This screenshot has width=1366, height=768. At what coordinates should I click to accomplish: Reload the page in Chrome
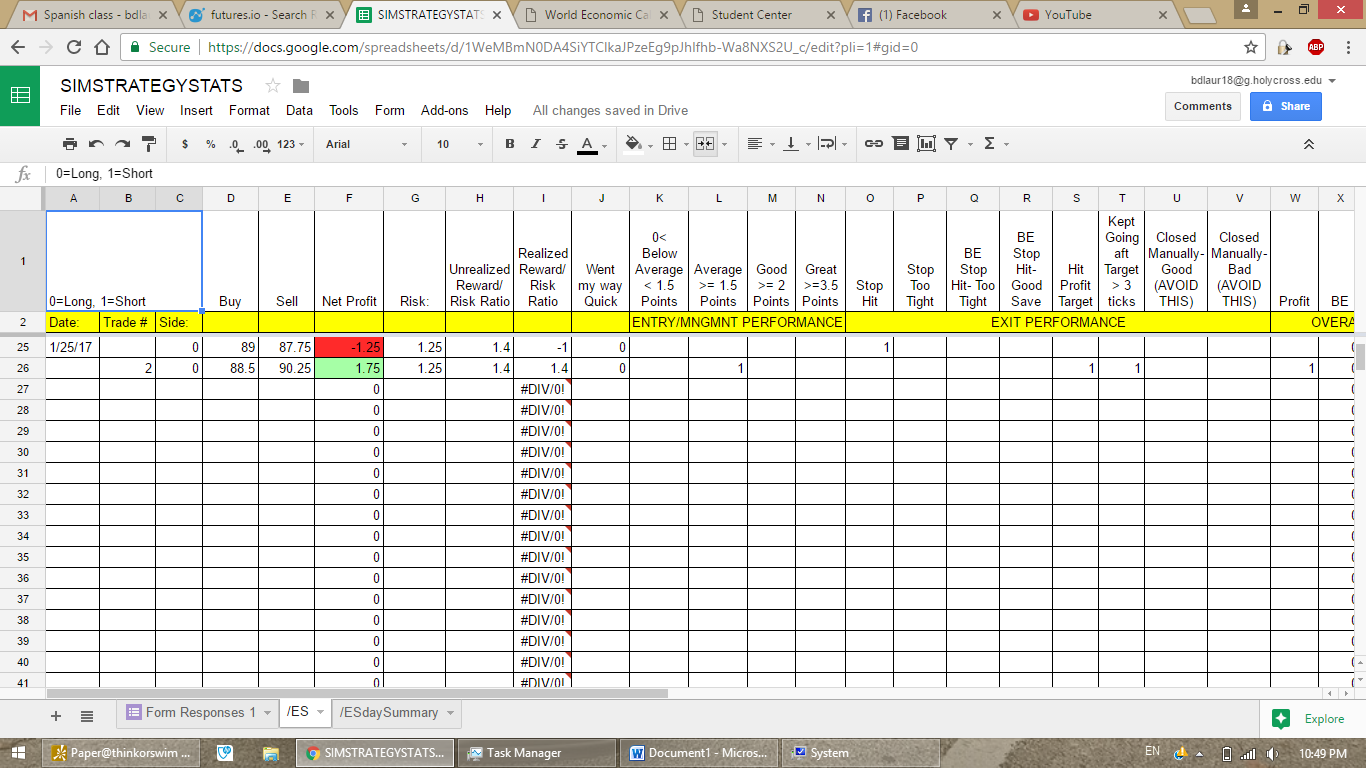(74, 47)
